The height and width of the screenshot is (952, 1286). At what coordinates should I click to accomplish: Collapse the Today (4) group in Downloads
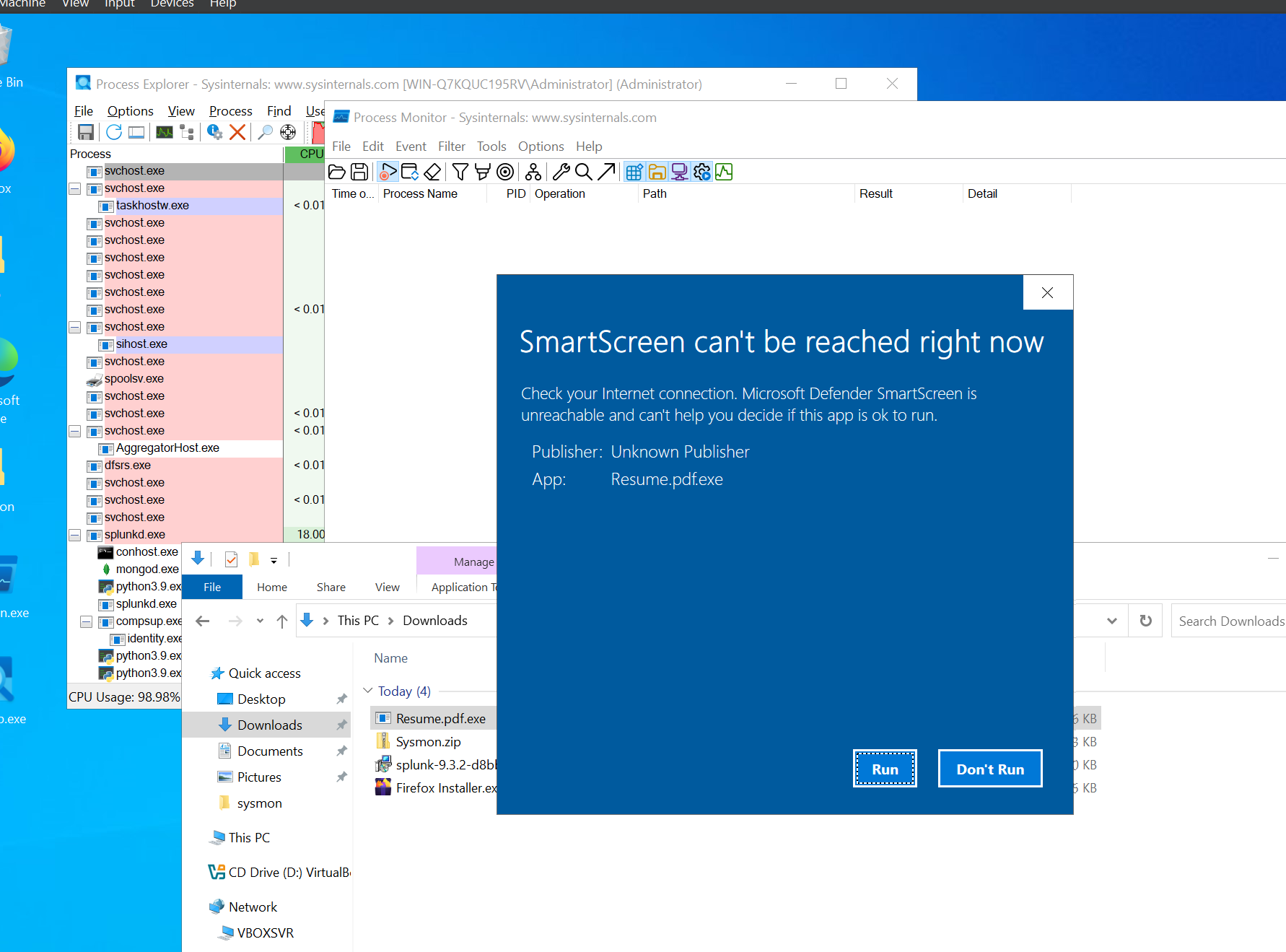368,691
